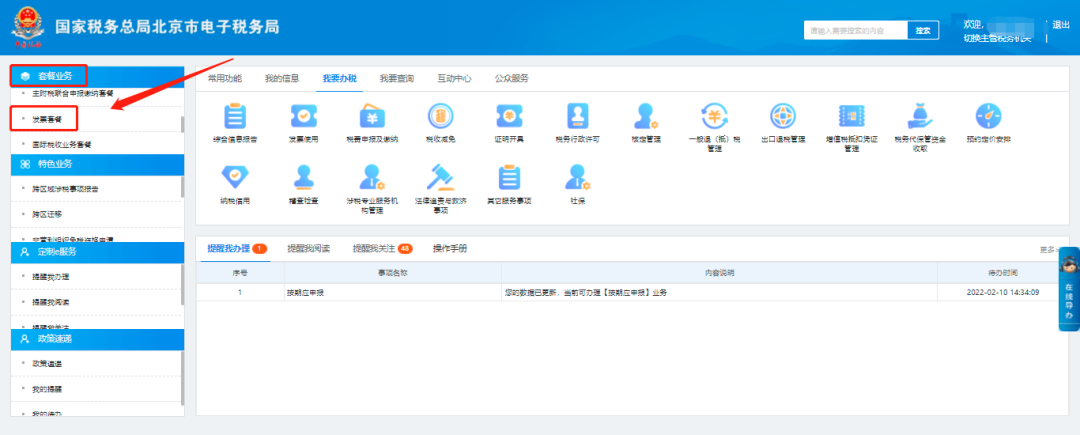This screenshot has height=435, width=1080.
Task: Switch to 我的信息 tab
Action: click(282, 78)
